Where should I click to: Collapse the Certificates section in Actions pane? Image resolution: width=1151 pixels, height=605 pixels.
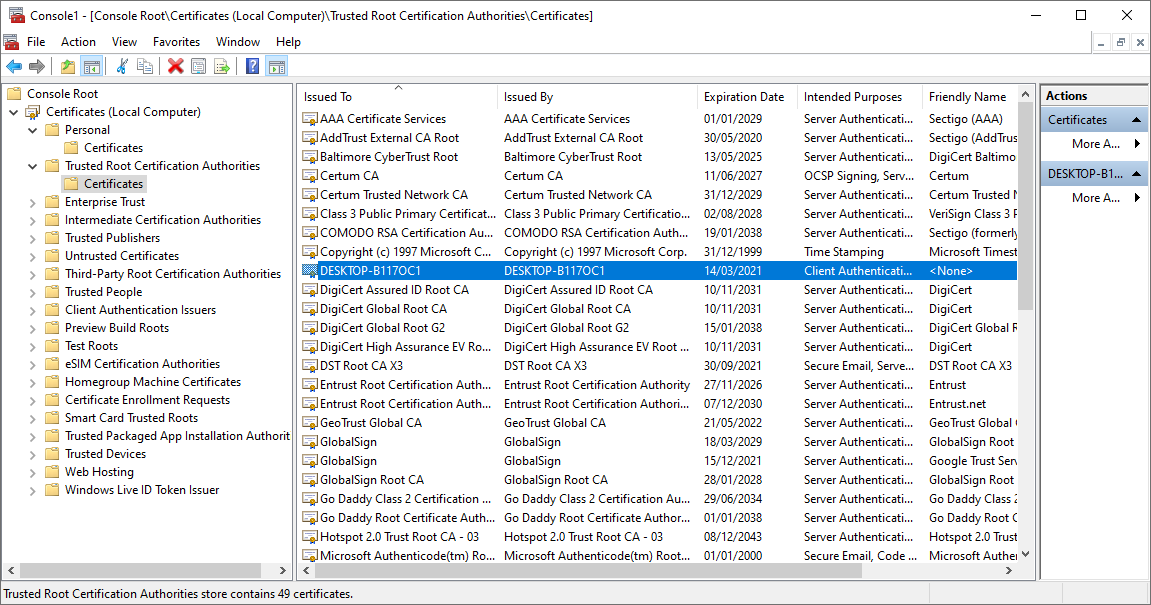click(x=1136, y=120)
